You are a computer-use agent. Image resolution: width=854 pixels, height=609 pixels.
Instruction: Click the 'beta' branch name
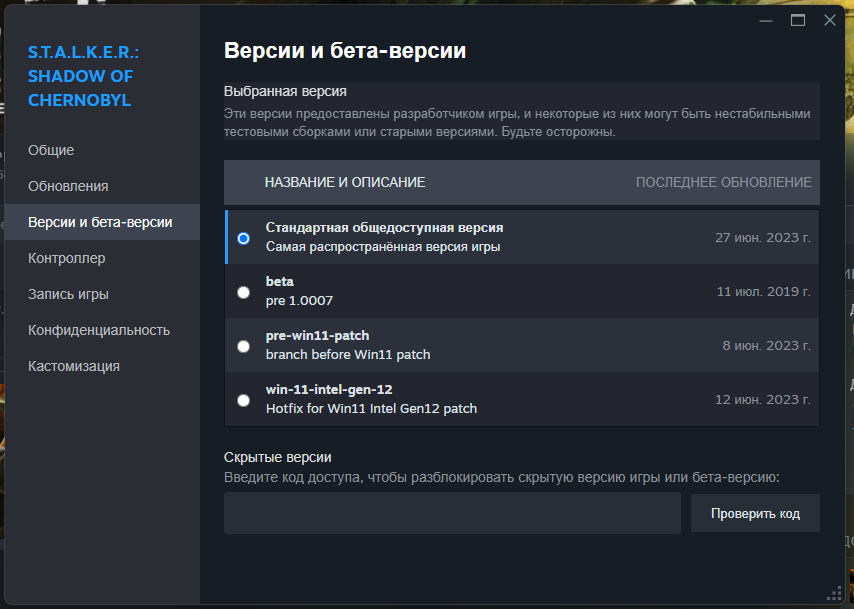279,282
